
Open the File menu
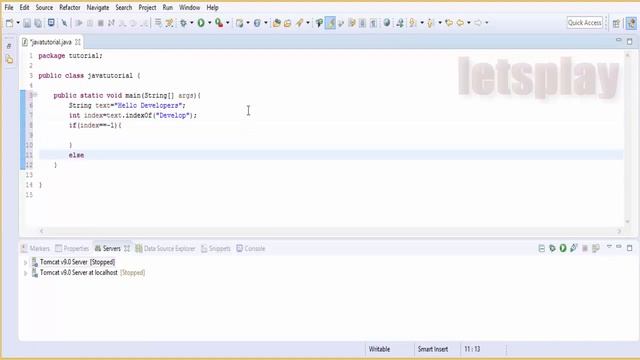[9, 7]
